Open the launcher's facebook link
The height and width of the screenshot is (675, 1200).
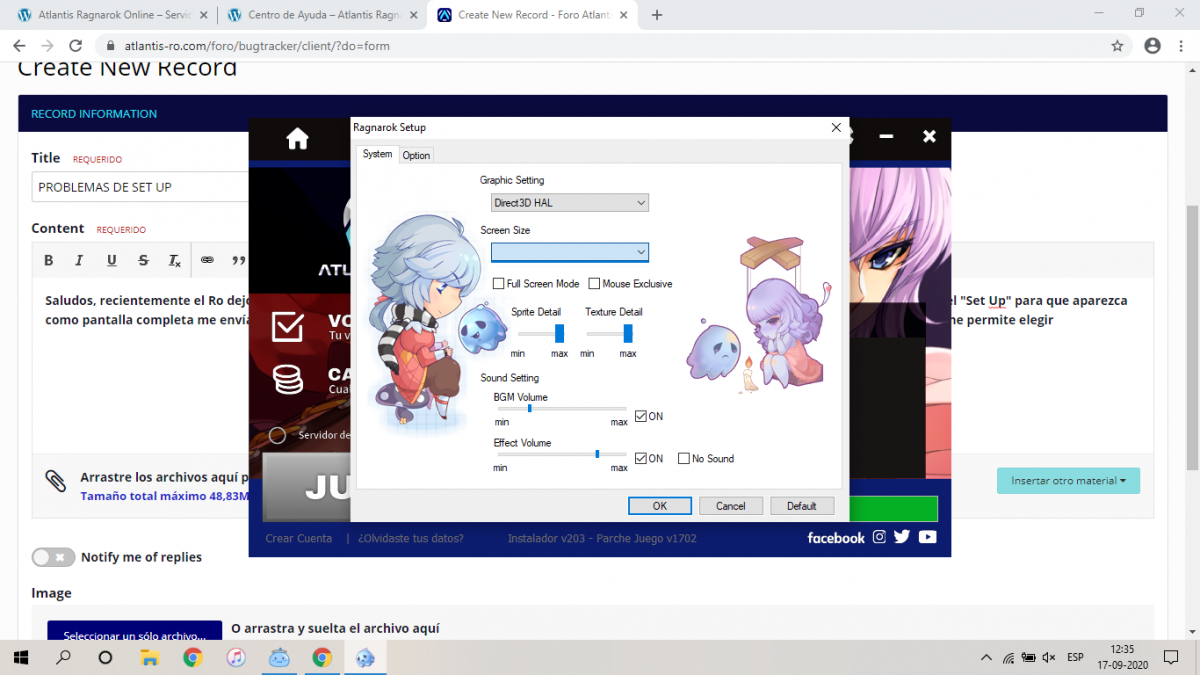pyautogui.click(x=836, y=538)
